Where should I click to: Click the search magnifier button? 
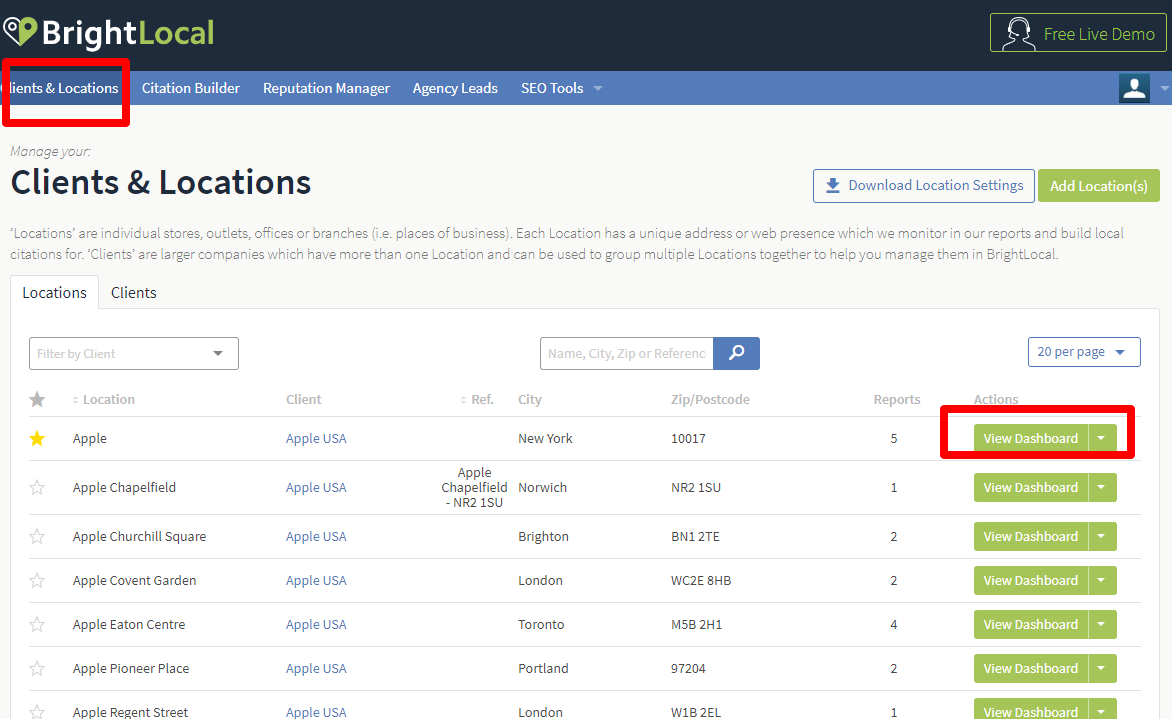pyautogui.click(x=736, y=353)
